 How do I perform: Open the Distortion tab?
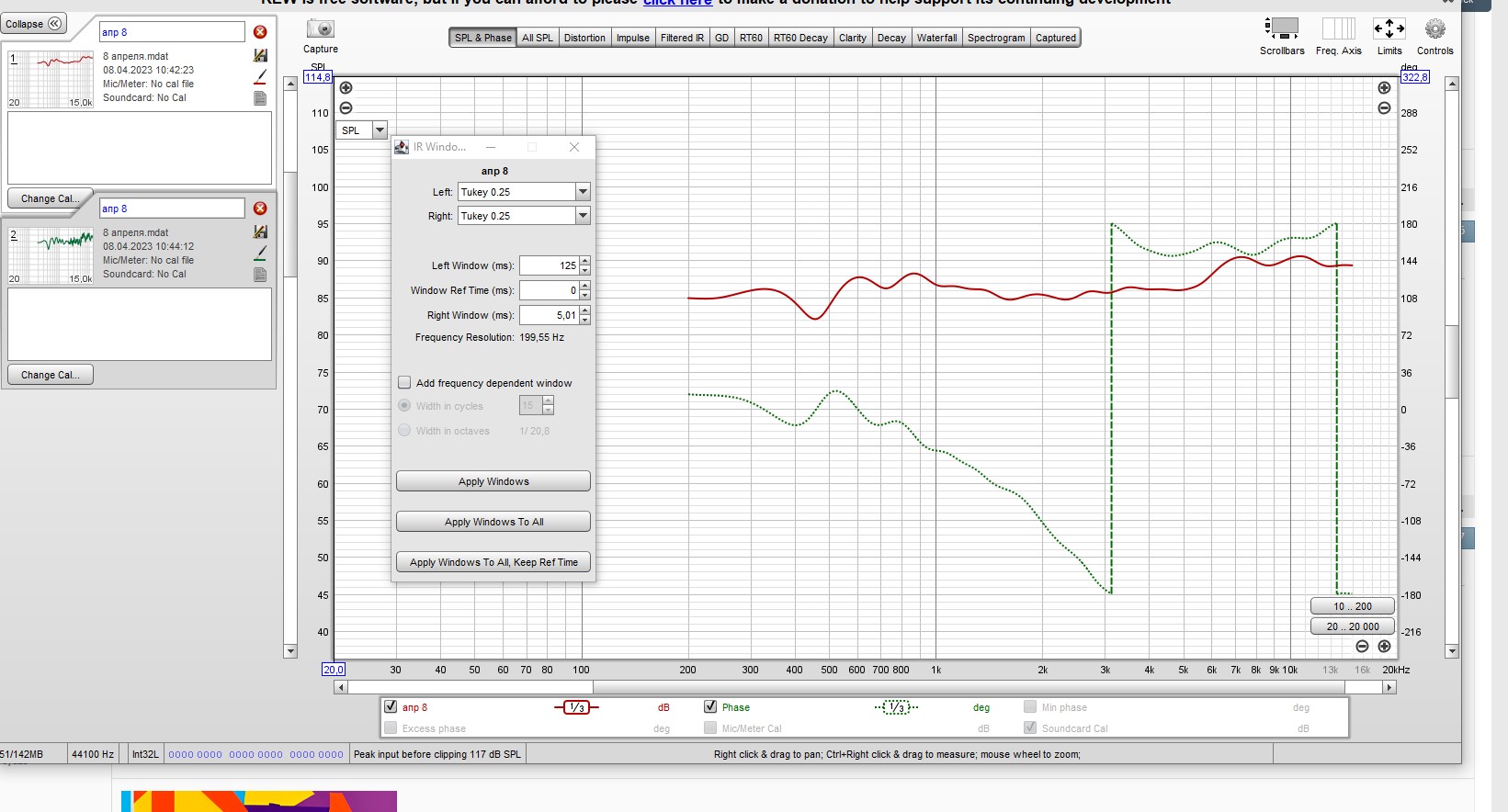tap(584, 38)
